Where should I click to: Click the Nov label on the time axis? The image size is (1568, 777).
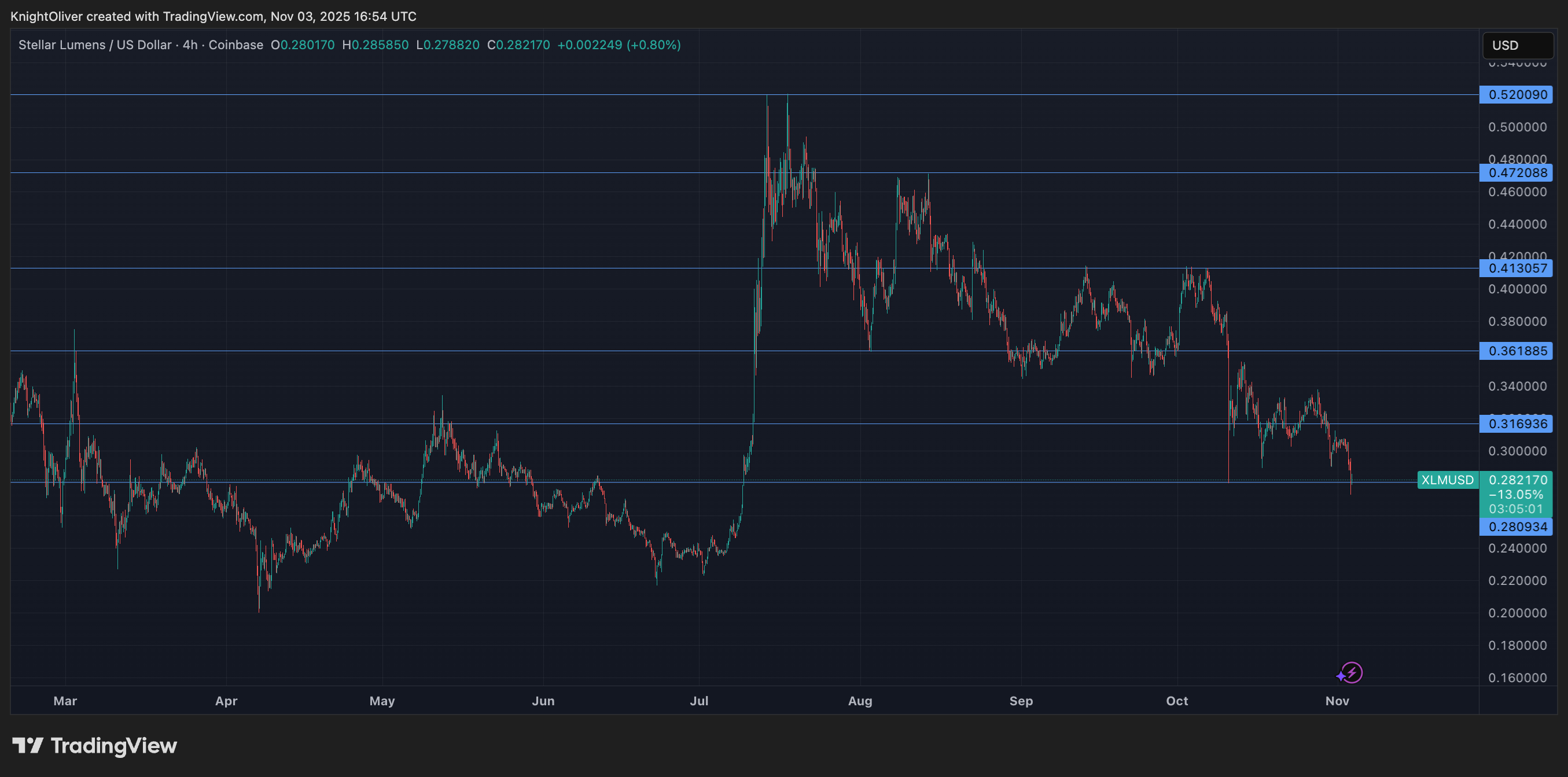[1338, 701]
